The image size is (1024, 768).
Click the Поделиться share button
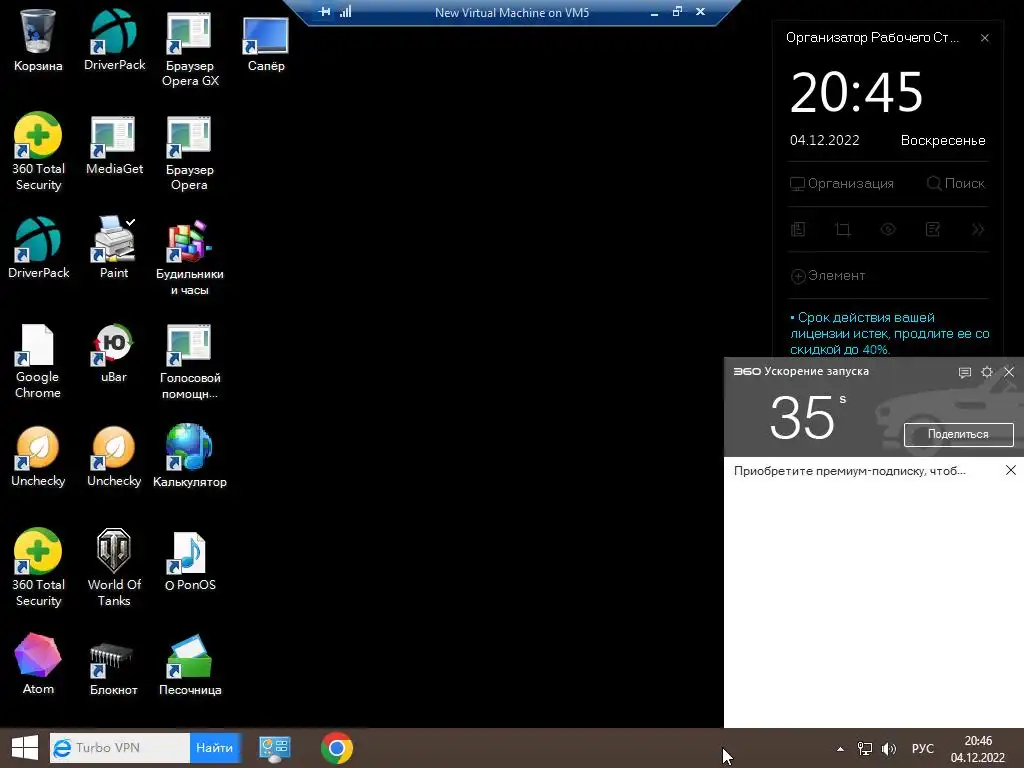pyautogui.click(x=959, y=434)
